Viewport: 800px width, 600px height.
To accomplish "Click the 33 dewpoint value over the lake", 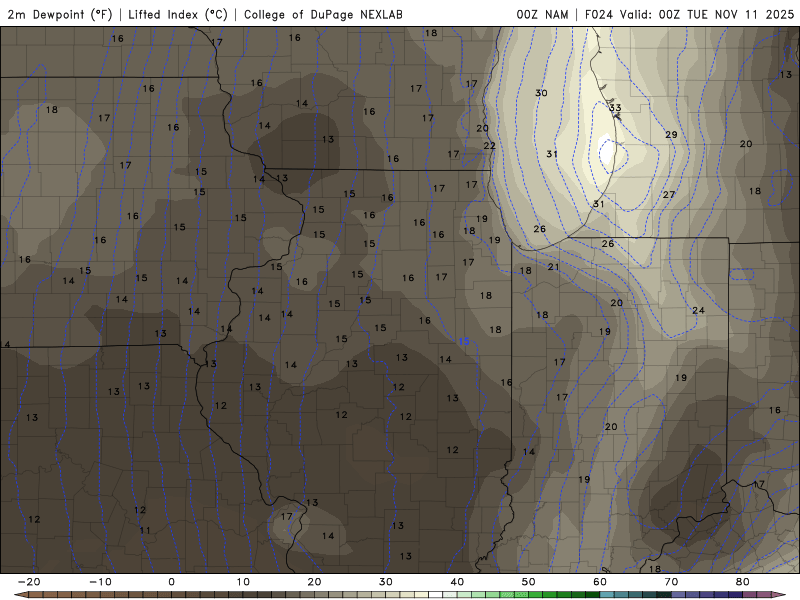I will [x=615, y=108].
